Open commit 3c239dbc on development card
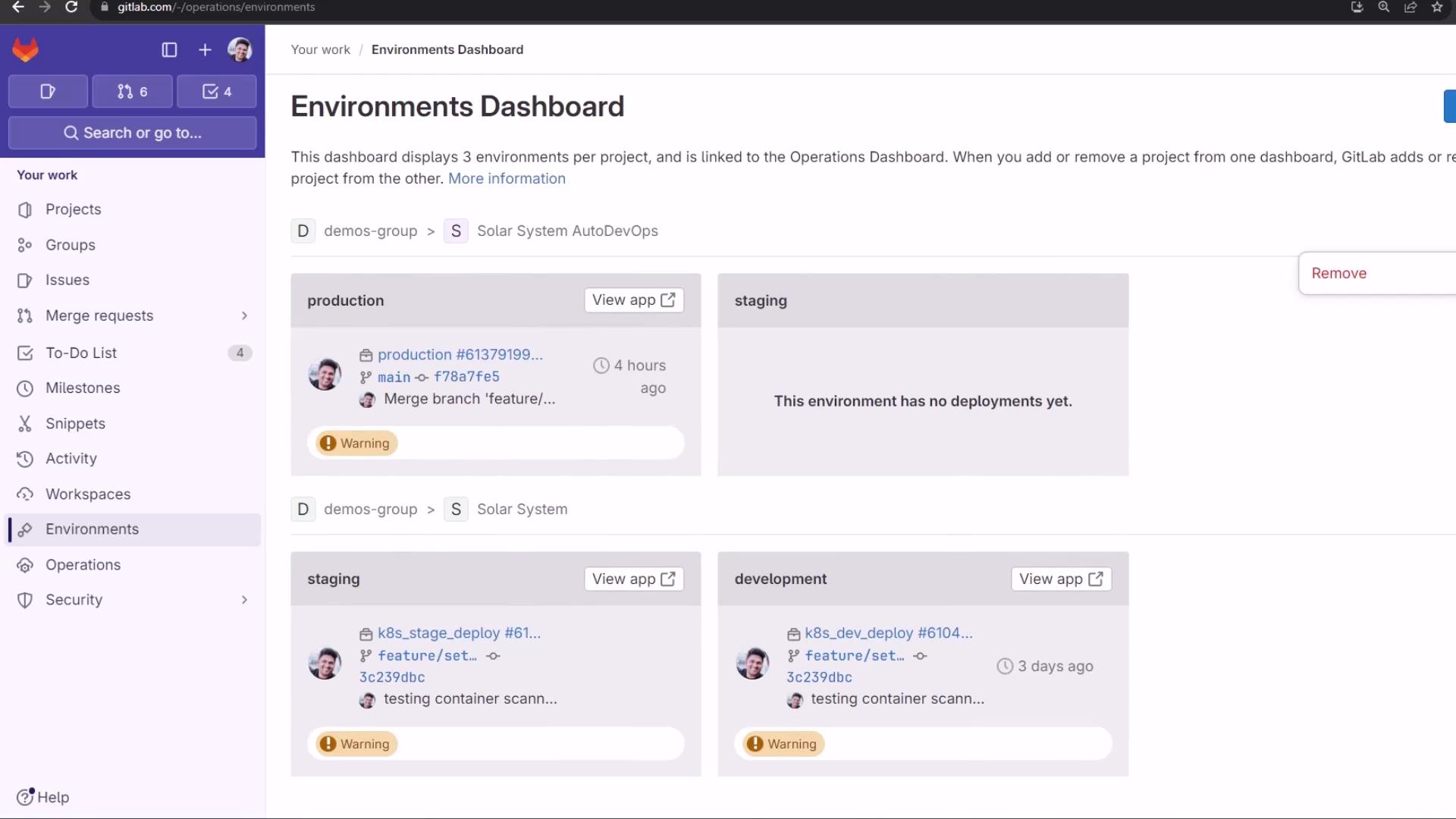The image size is (1456, 819). (x=819, y=677)
